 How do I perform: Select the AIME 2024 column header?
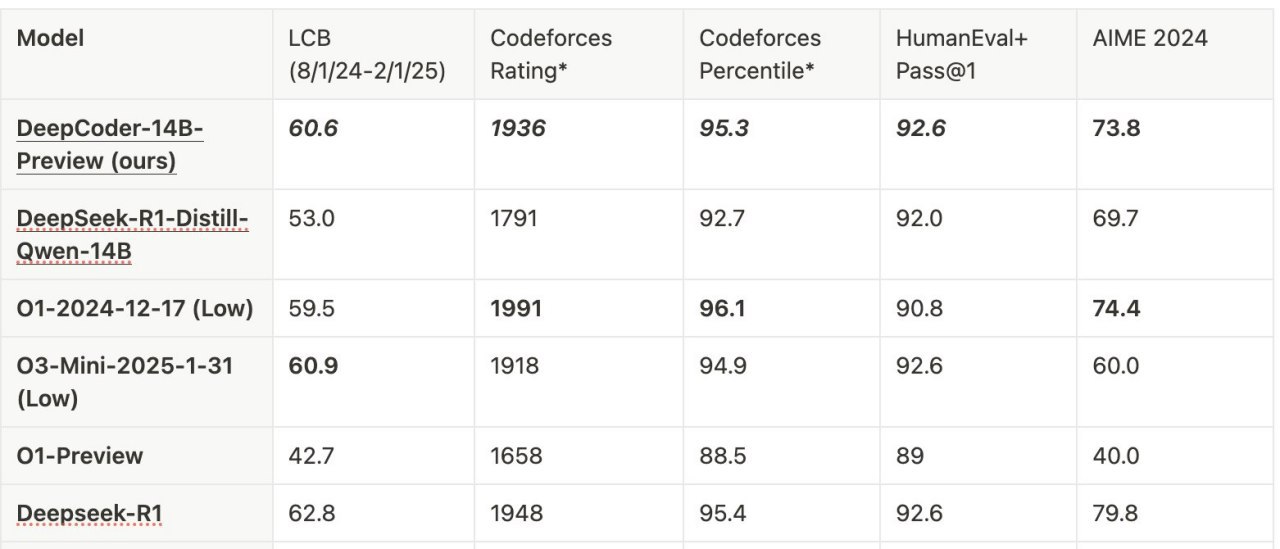(x=1151, y=39)
